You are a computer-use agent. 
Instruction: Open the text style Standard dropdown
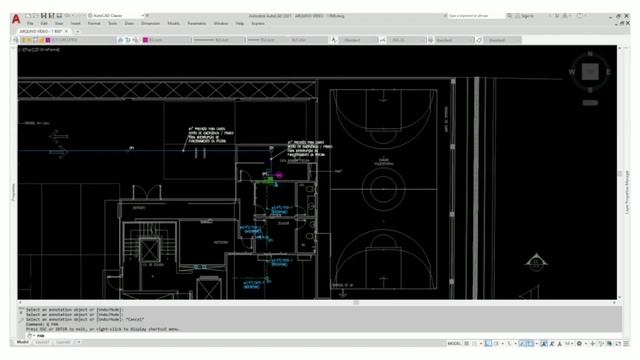tap(359, 40)
